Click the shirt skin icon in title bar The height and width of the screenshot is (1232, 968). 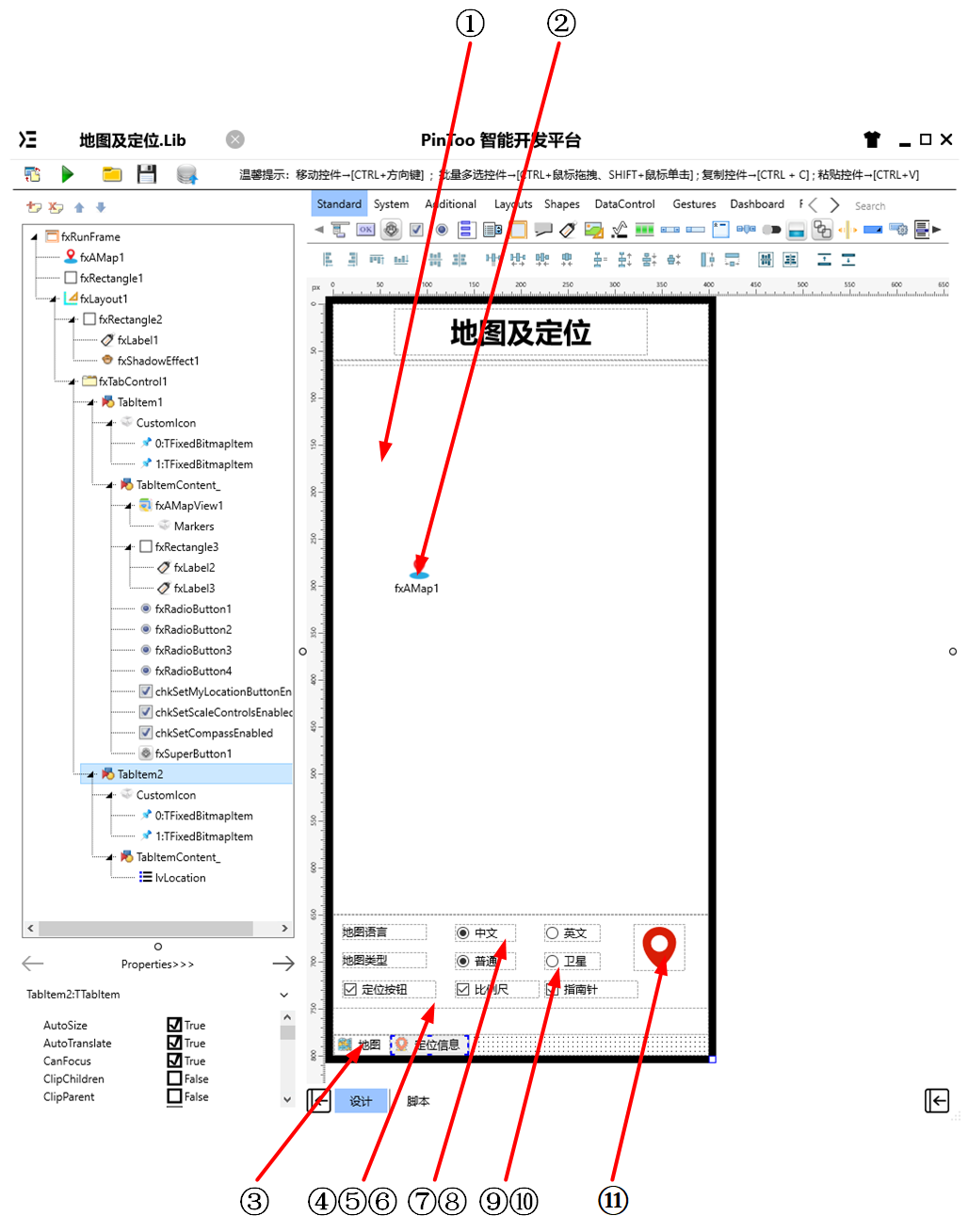point(872,139)
